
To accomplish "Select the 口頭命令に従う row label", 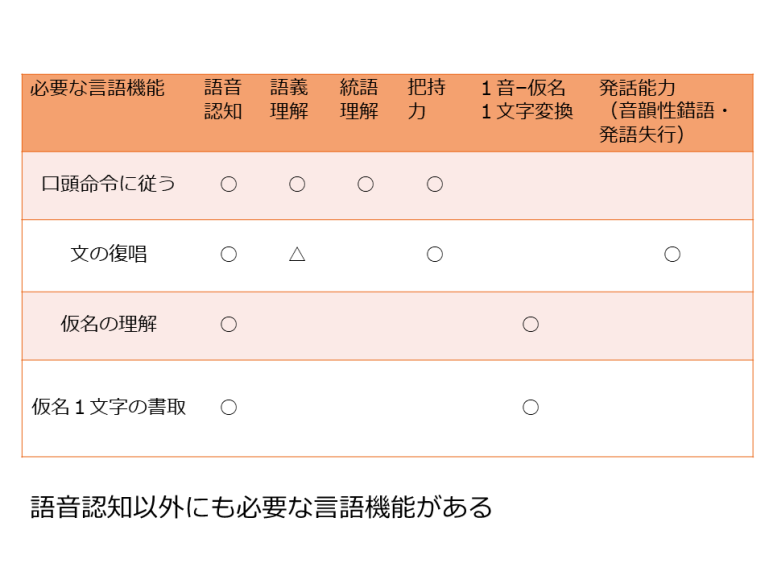I will pyautogui.click(x=108, y=184).
